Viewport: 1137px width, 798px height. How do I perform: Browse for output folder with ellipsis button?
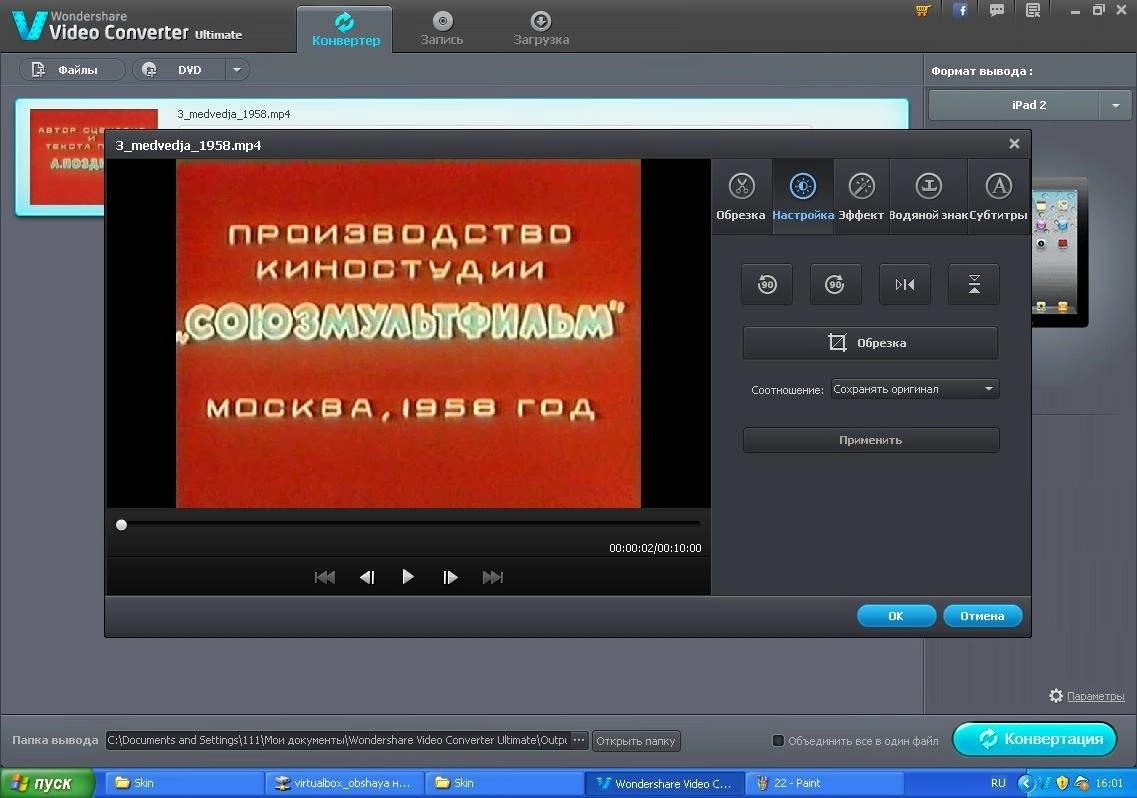(579, 740)
